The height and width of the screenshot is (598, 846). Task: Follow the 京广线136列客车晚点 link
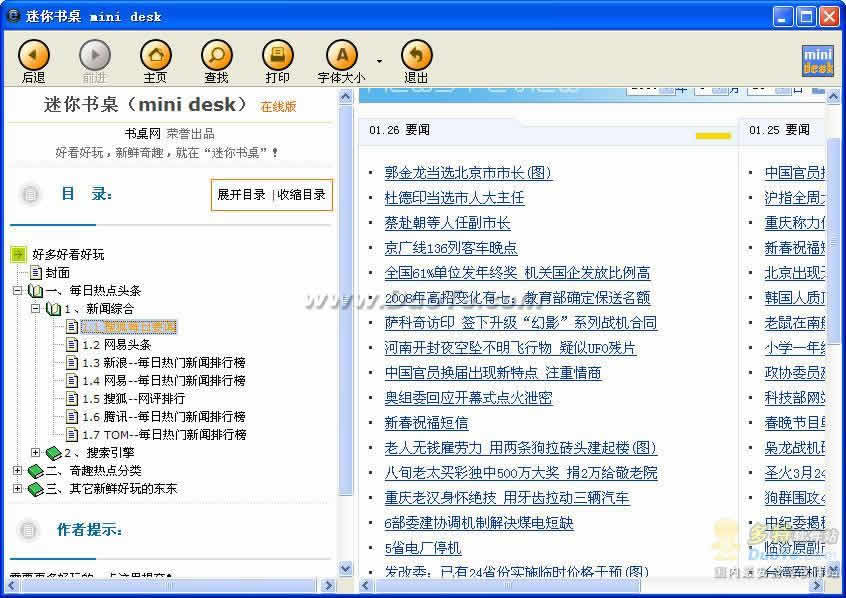(x=451, y=248)
